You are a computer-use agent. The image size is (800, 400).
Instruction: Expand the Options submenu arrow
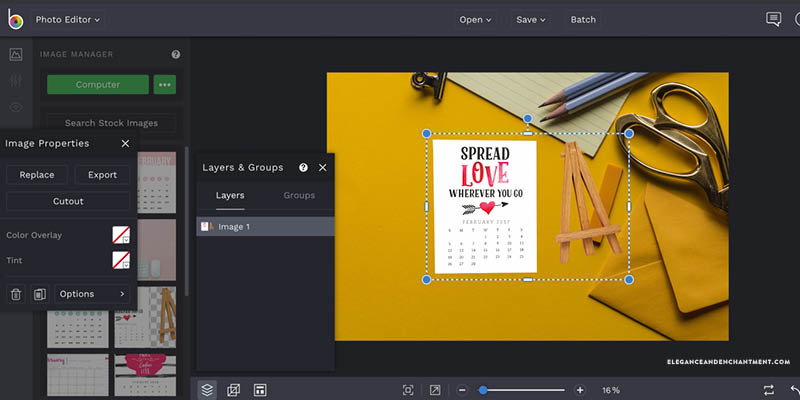(122, 294)
